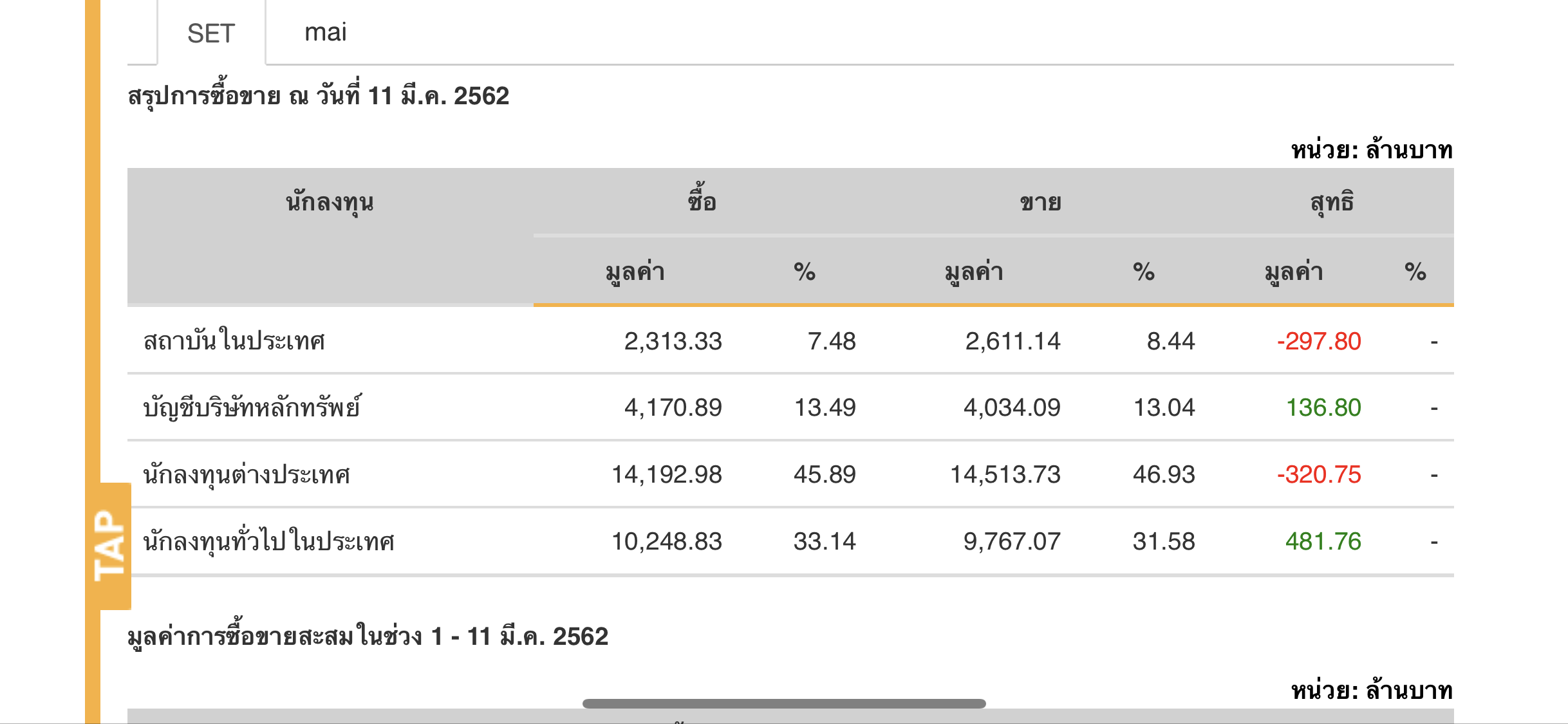Click the สุทธิ column header
This screenshot has height=724, width=1568.
(1332, 203)
